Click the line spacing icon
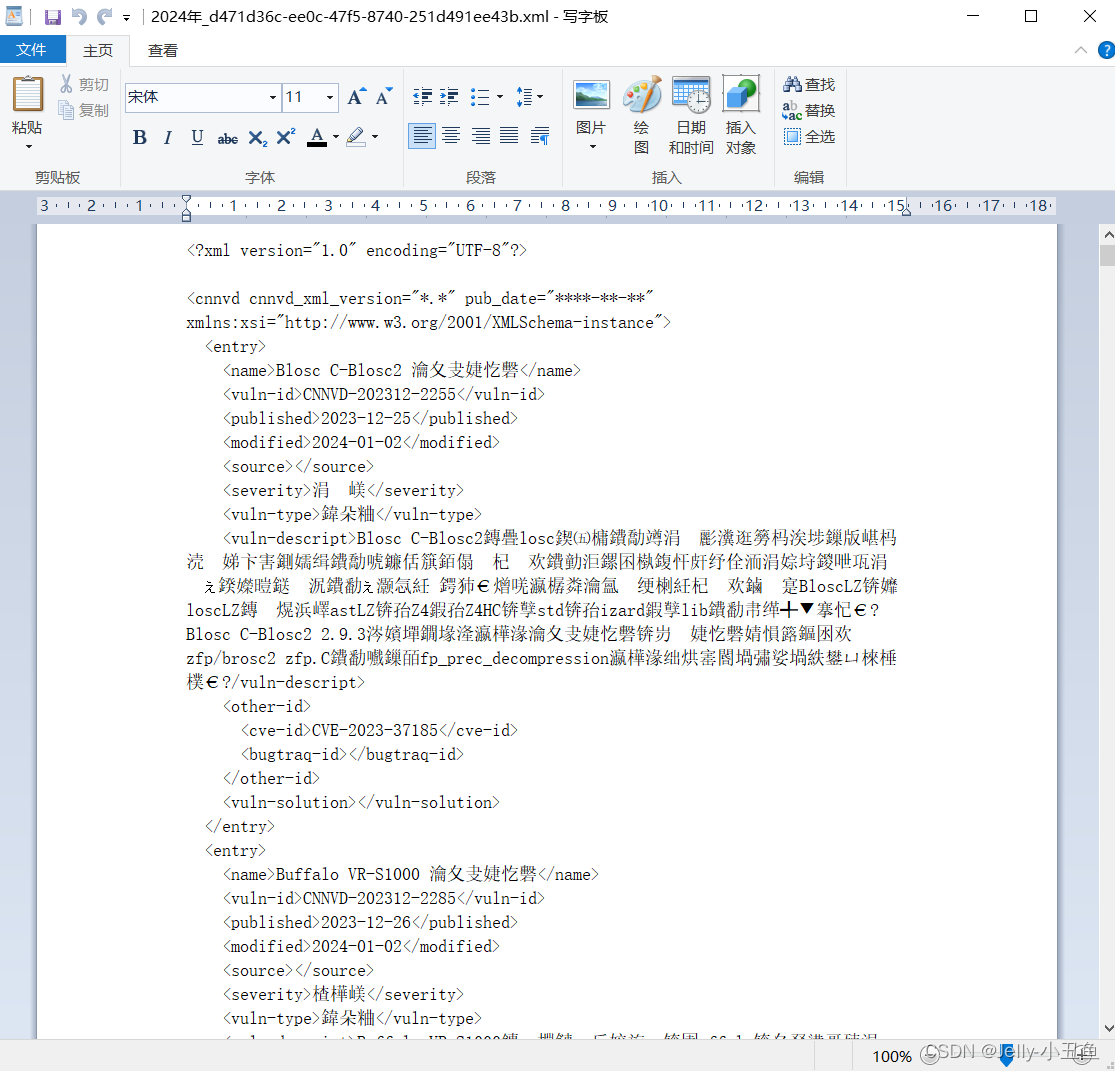This screenshot has height=1071, width=1115. coord(524,97)
